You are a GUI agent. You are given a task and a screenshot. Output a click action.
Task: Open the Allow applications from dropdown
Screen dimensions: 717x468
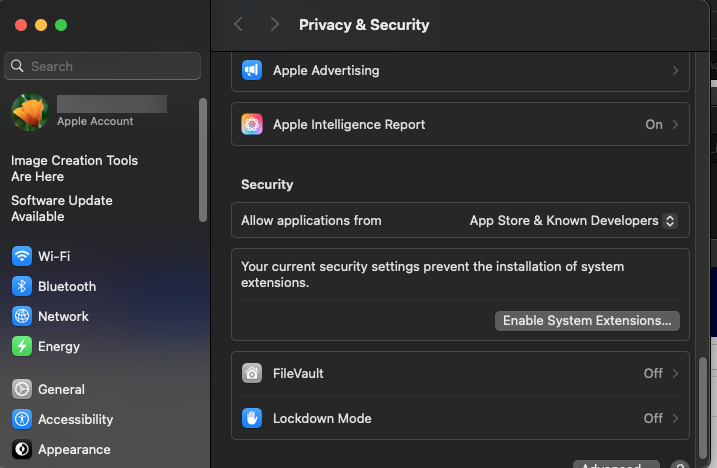573,220
